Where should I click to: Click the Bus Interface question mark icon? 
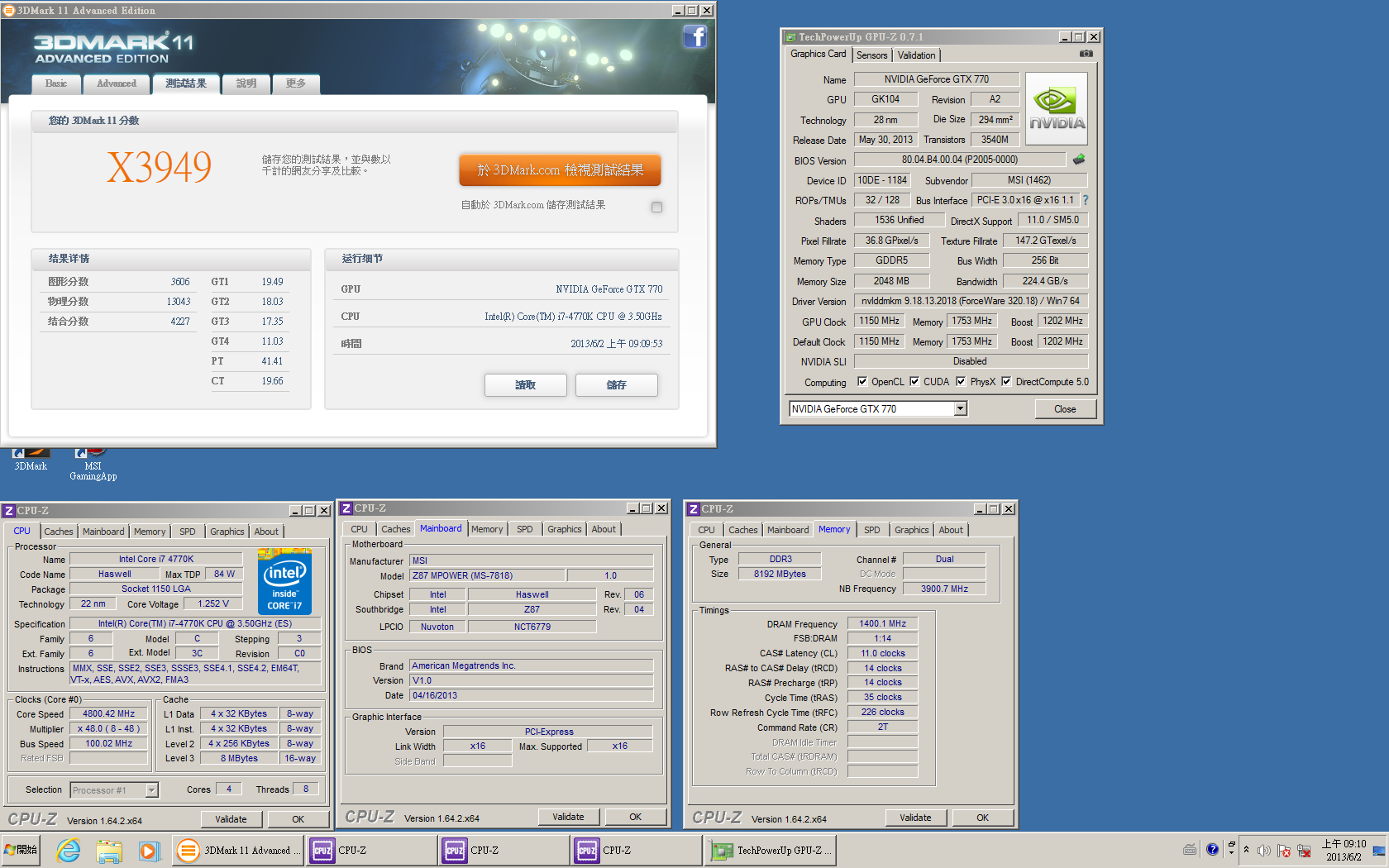tap(1086, 200)
